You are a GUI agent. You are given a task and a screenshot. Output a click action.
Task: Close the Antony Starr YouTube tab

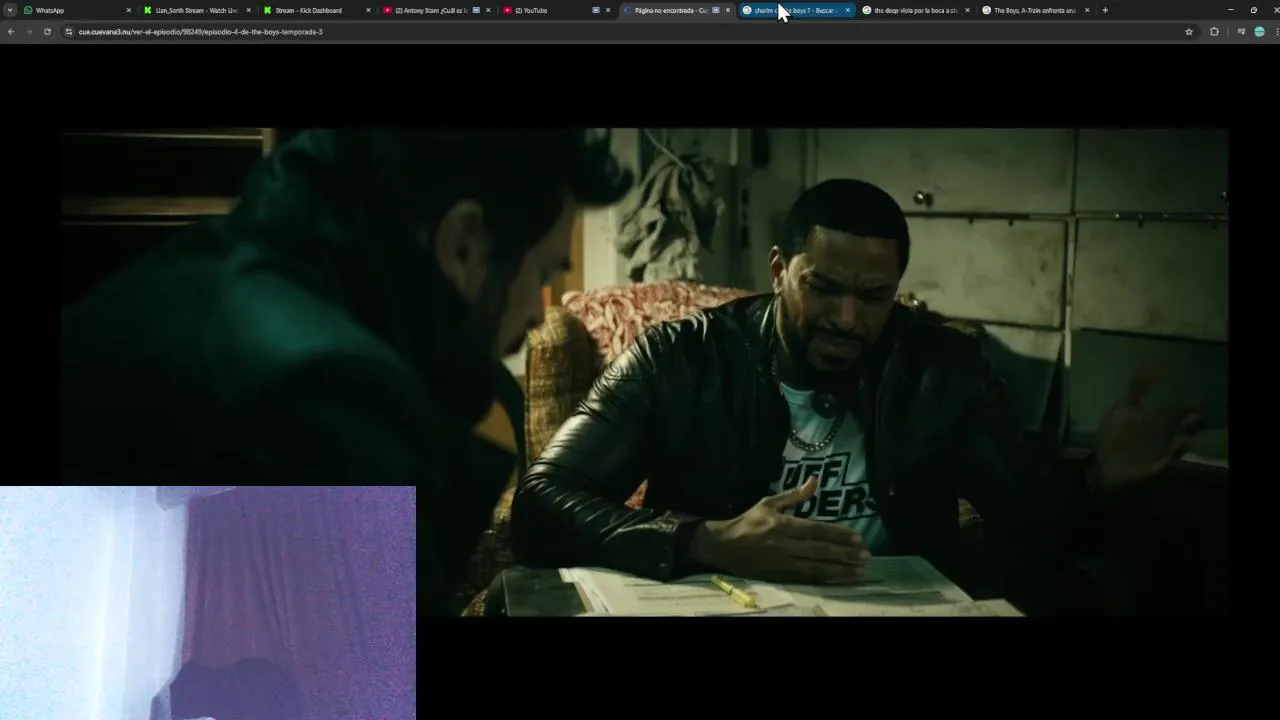(x=488, y=10)
